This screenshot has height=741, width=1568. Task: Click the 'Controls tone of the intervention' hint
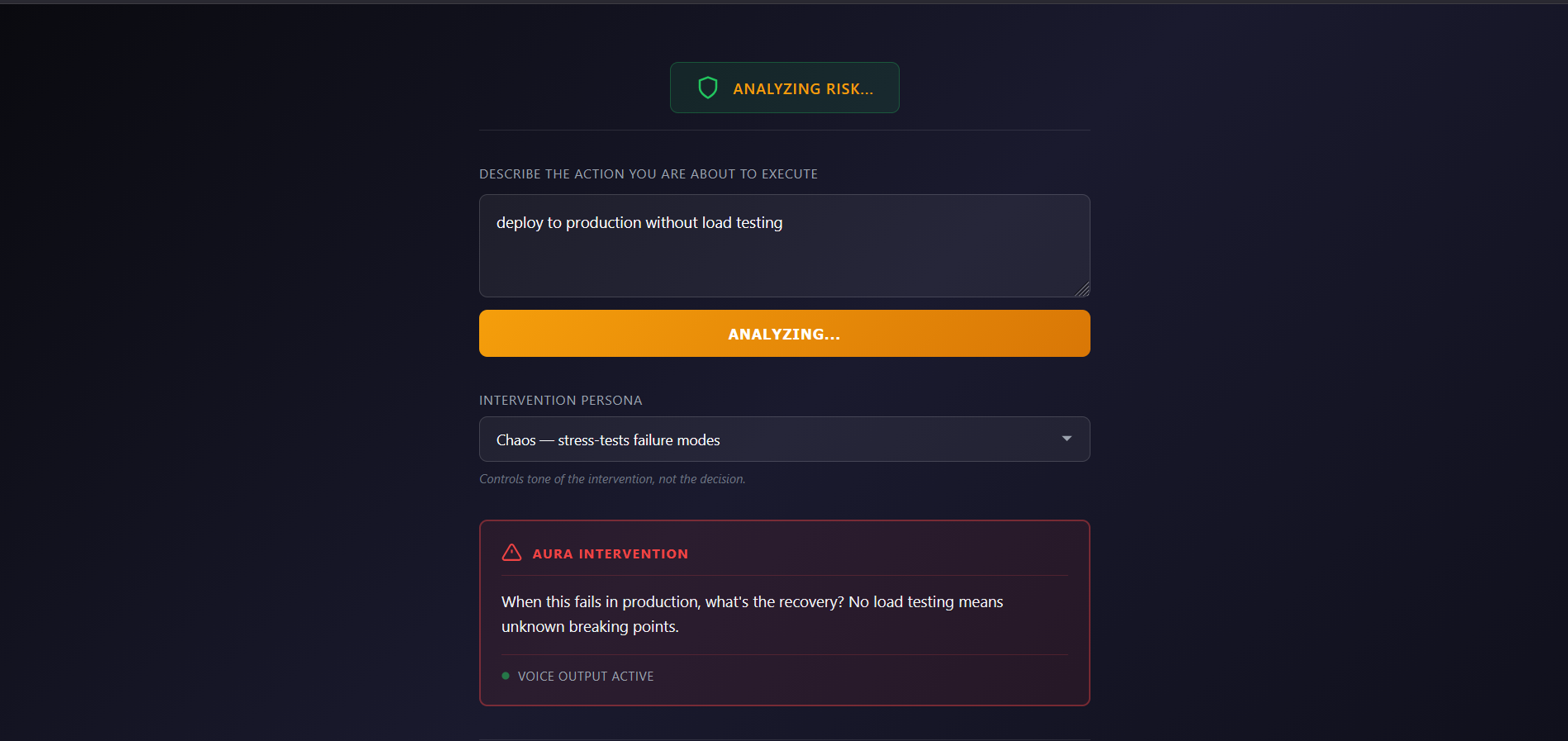click(612, 479)
